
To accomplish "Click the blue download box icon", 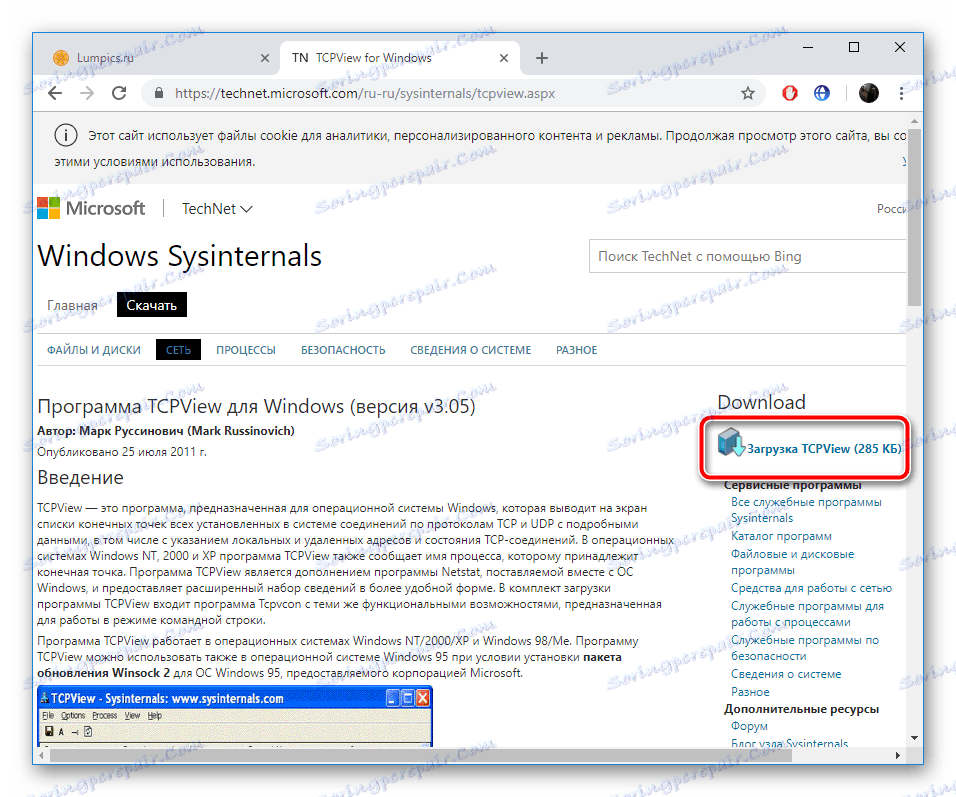I will click(x=729, y=443).
